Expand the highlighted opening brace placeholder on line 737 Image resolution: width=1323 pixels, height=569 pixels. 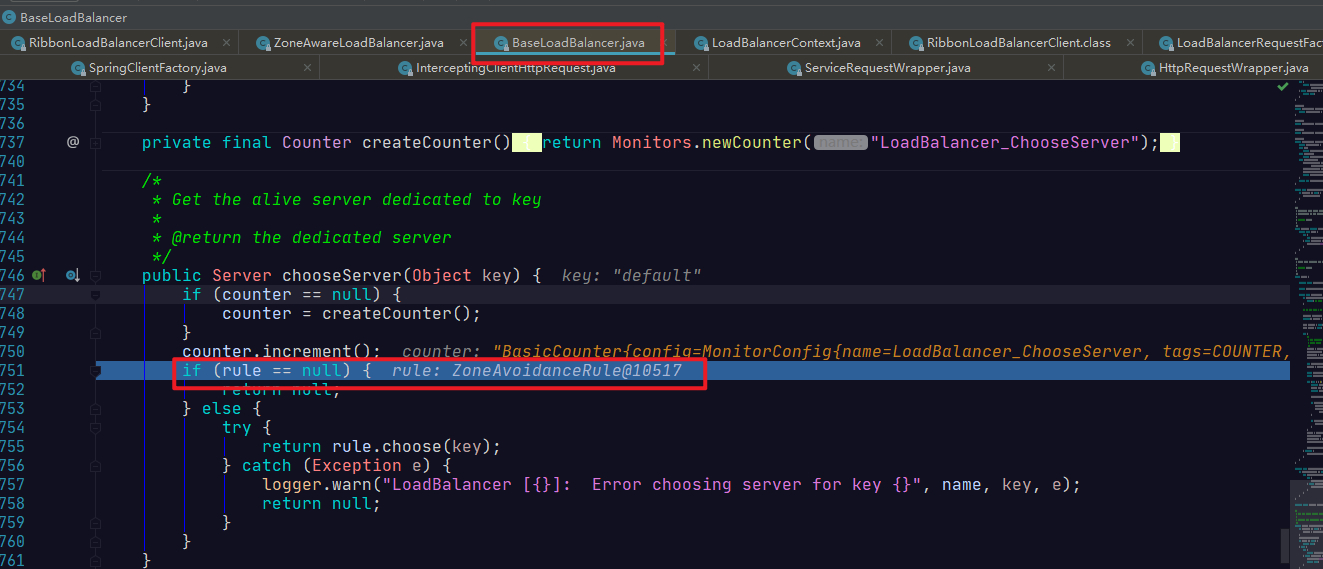click(527, 142)
